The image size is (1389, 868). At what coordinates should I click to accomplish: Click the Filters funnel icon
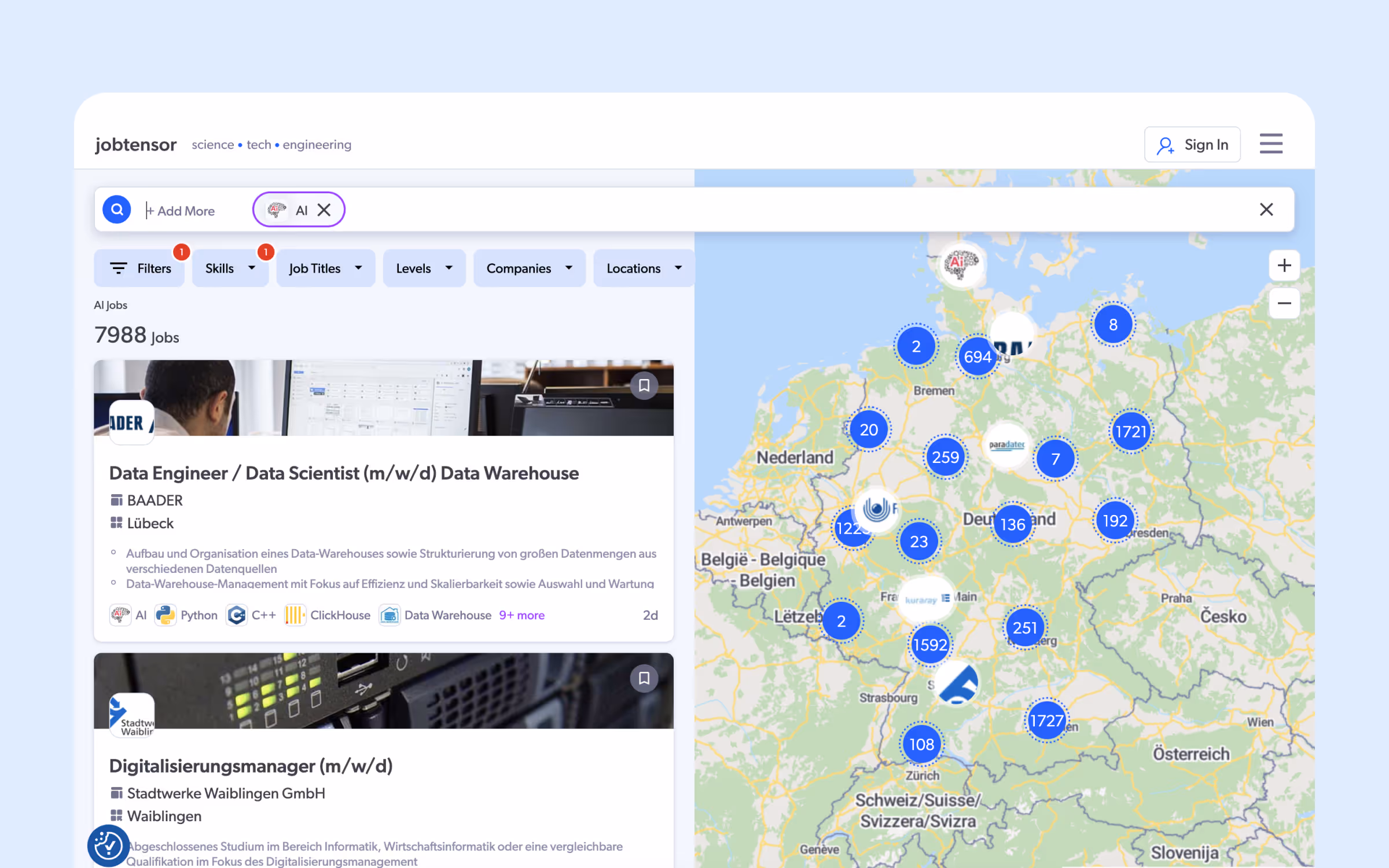(x=118, y=268)
